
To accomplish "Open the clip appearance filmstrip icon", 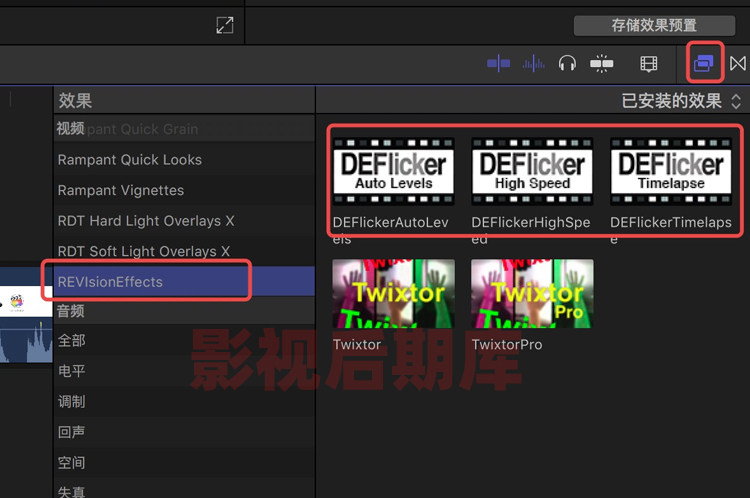I will [x=649, y=64].
